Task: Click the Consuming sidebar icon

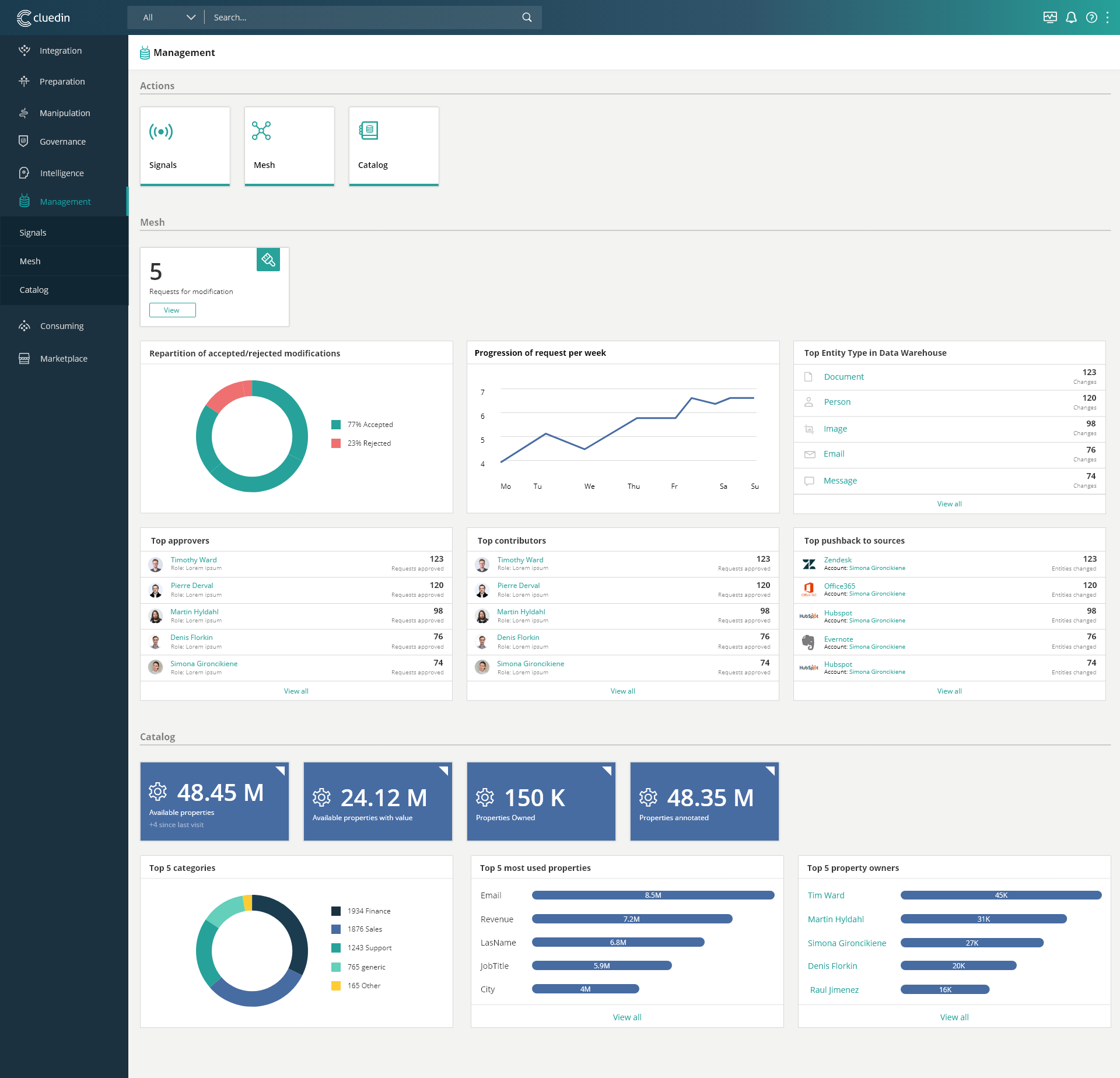Action: 24,325
